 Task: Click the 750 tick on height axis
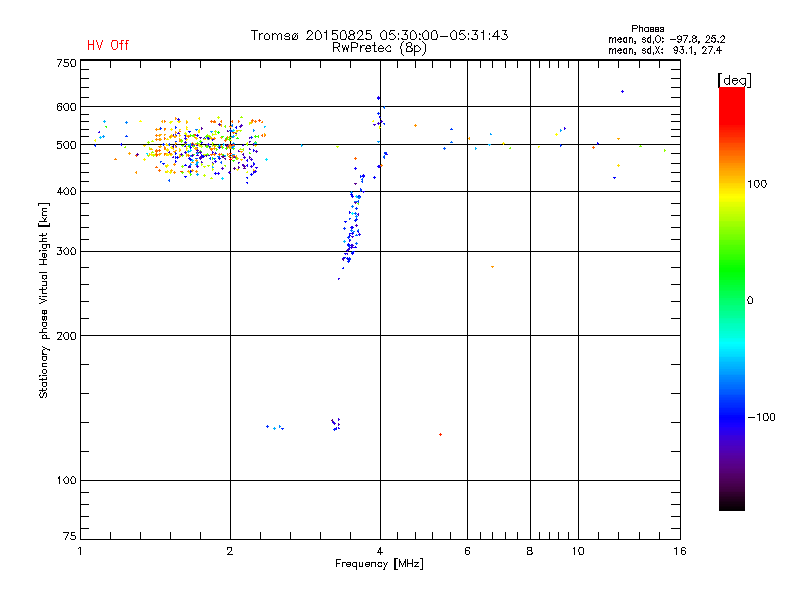click(x=66, y=63)
